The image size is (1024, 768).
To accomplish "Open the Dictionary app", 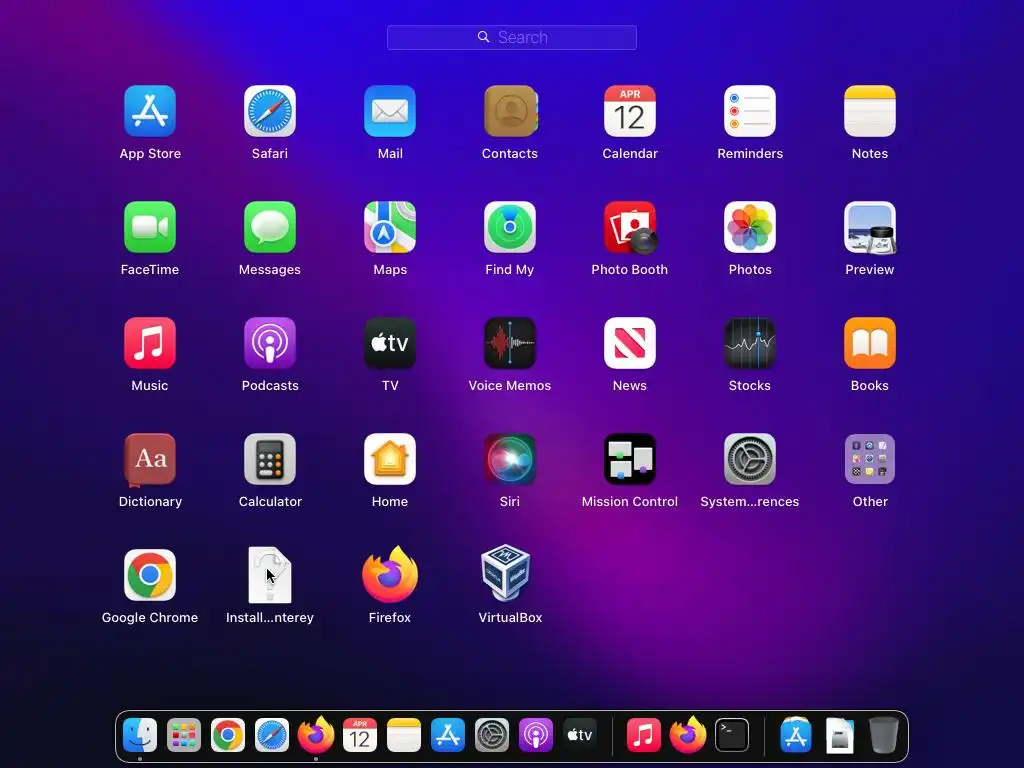I will [150, 460].
